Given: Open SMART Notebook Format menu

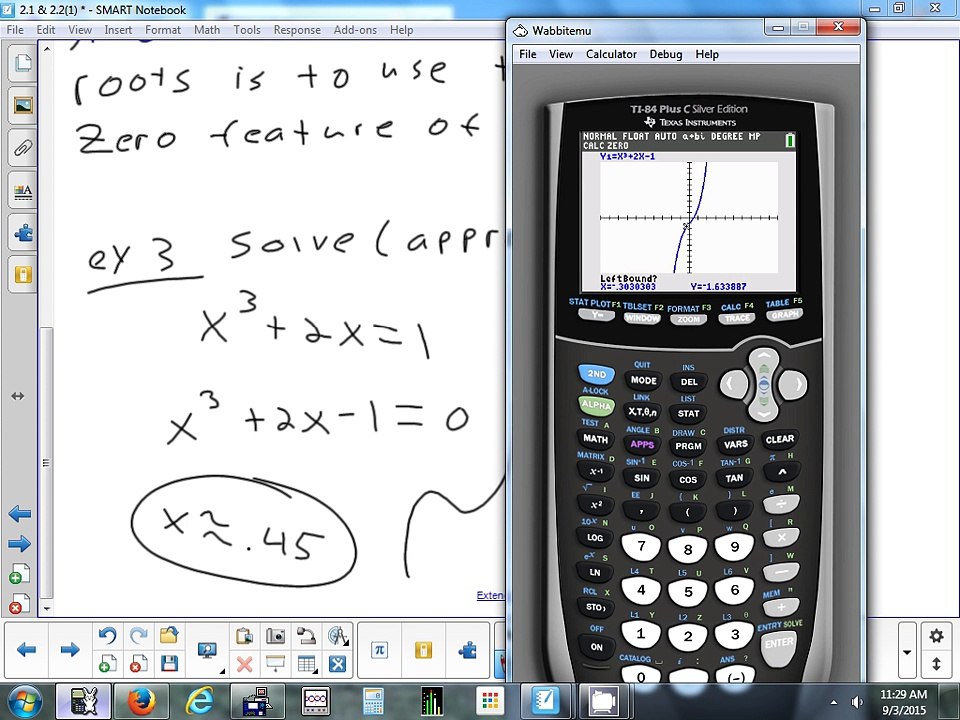Looking at the screenshot, I should (163, 30).
